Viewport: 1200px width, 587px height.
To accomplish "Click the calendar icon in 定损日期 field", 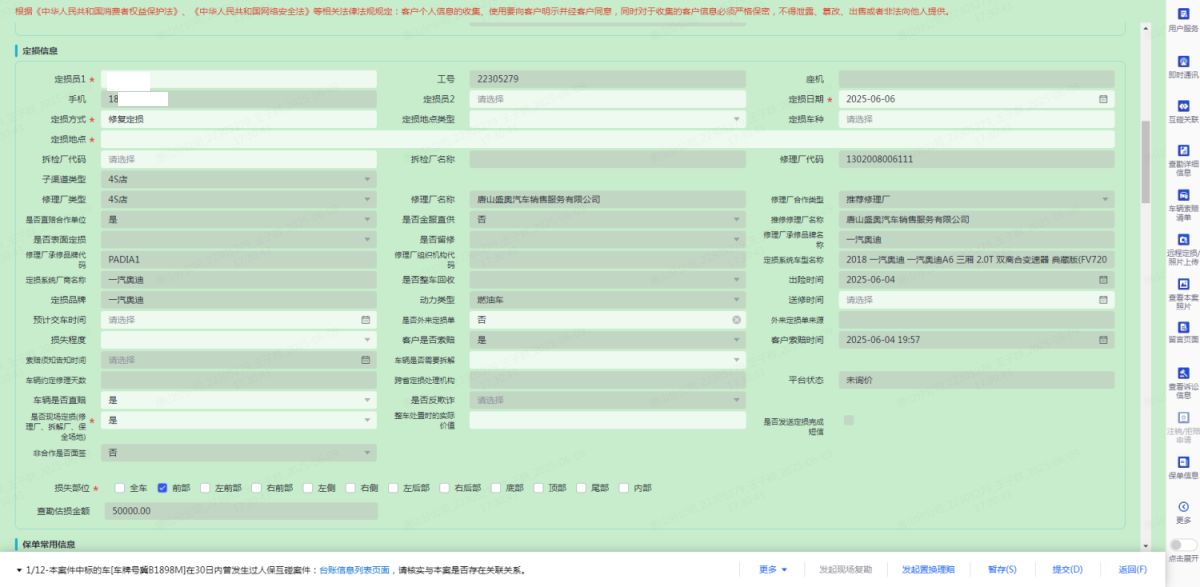I will click(x=1103, y=99).
